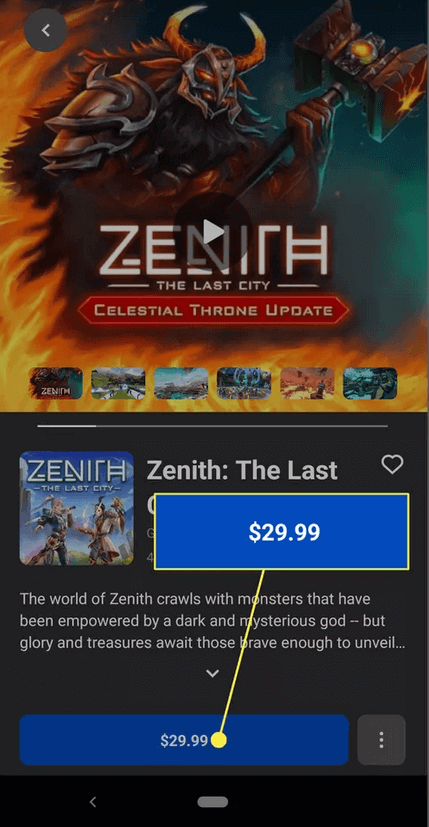Tap the game description paragraph
The height and width of the screenshot is (827, 429).
(212, 622)
